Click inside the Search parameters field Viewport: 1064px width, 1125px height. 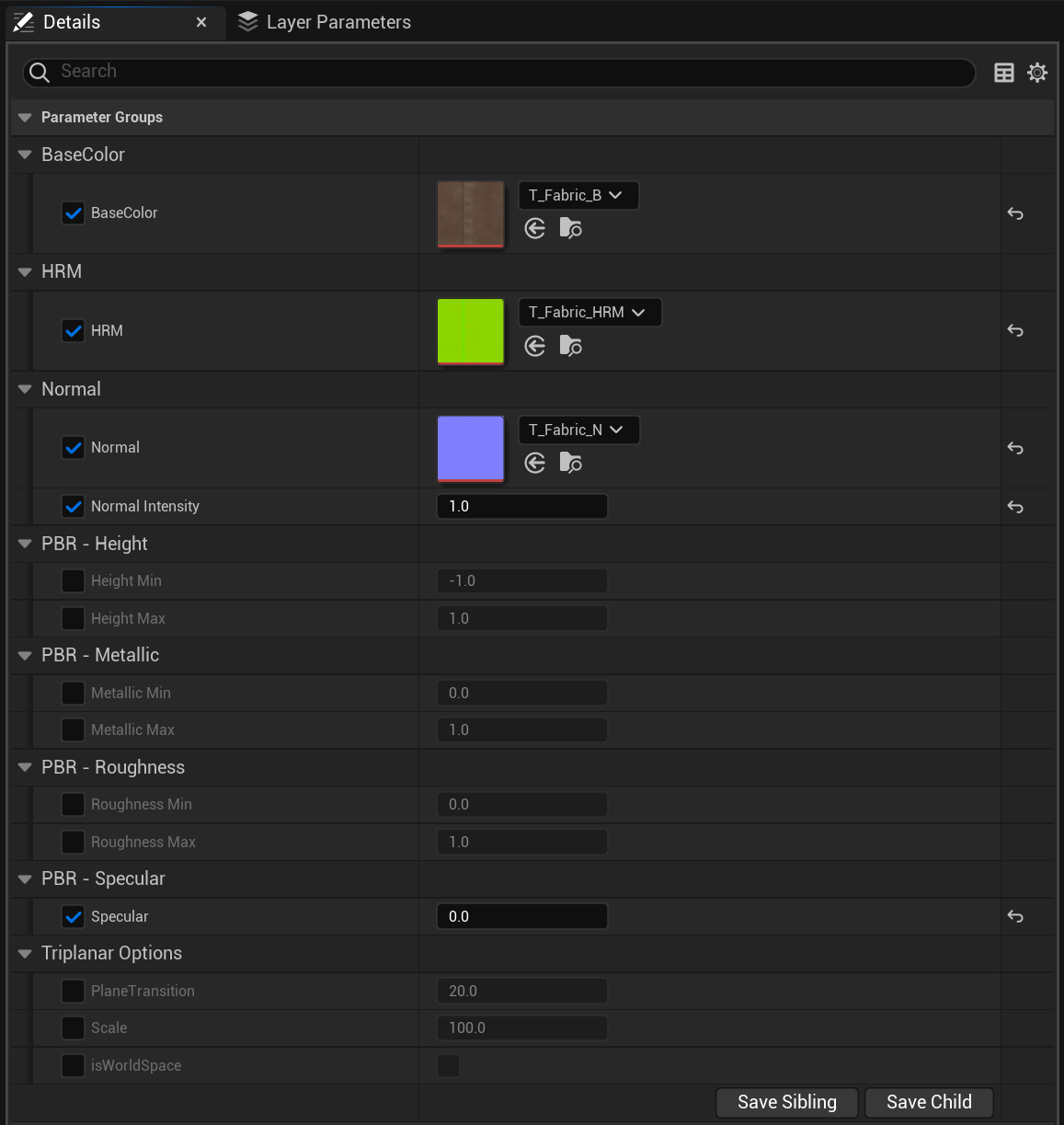368,72
